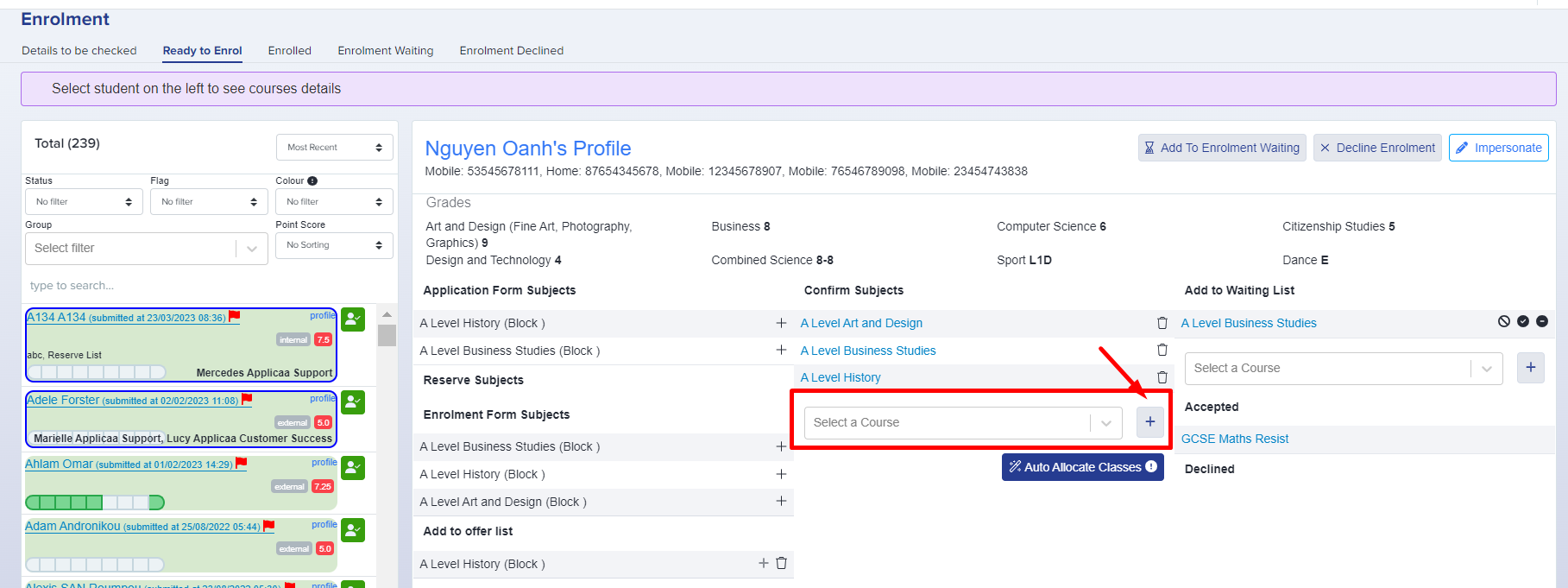Switch to Ready to Enrol tab
The height and width of the screenshot is (588, 1568).
[x=203, y=51]
